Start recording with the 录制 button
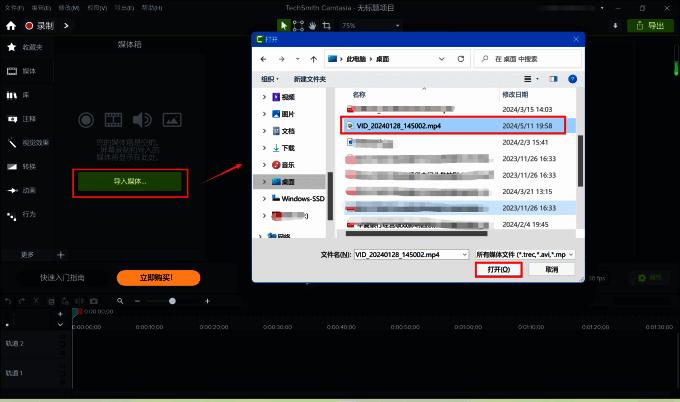 click(39, 26)
